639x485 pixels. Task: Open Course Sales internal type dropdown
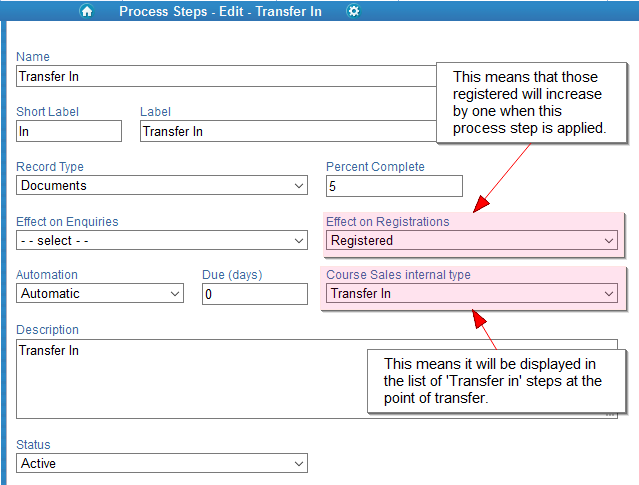tap(472, 293)
